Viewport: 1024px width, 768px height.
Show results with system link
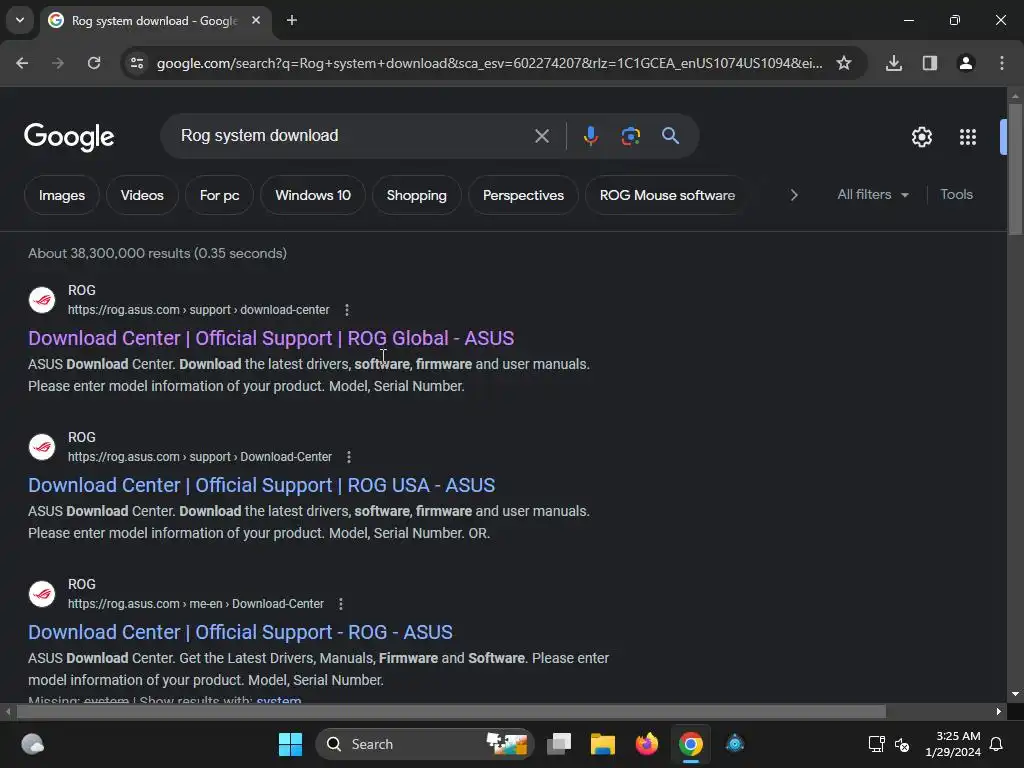pos(279,700)
